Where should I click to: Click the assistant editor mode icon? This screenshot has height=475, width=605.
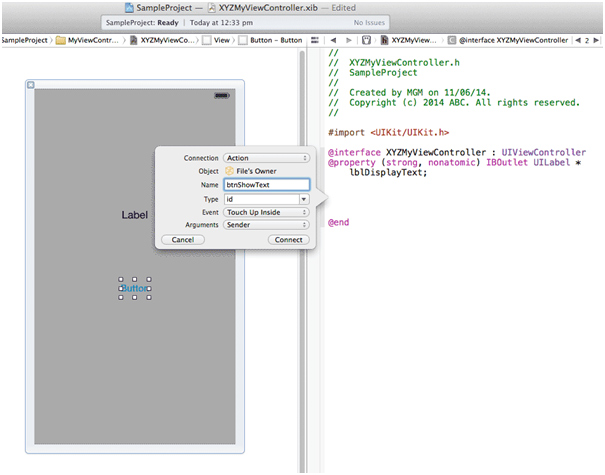click(366, 40)
